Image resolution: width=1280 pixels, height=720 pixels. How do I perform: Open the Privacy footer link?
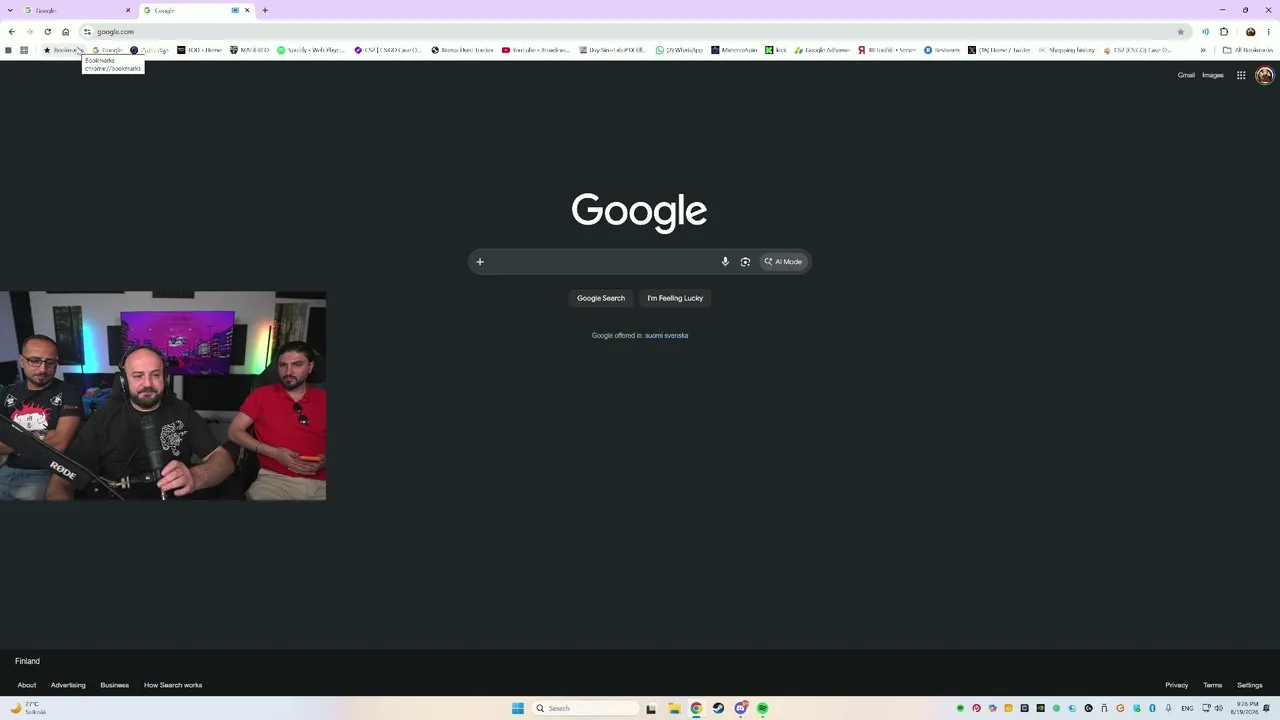coord(1177,685)
